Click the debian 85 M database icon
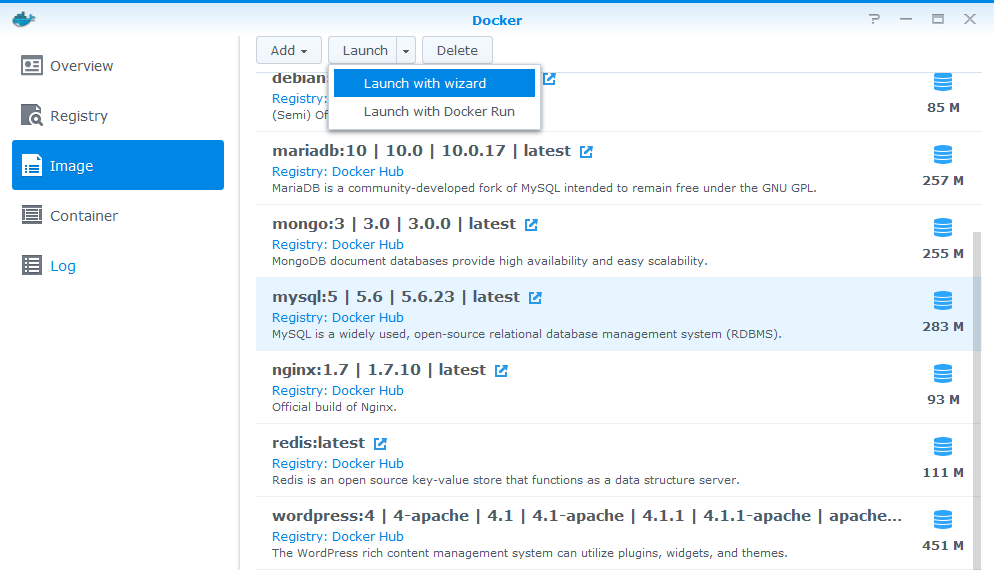The image size is (994, 570). coord(943,82)
